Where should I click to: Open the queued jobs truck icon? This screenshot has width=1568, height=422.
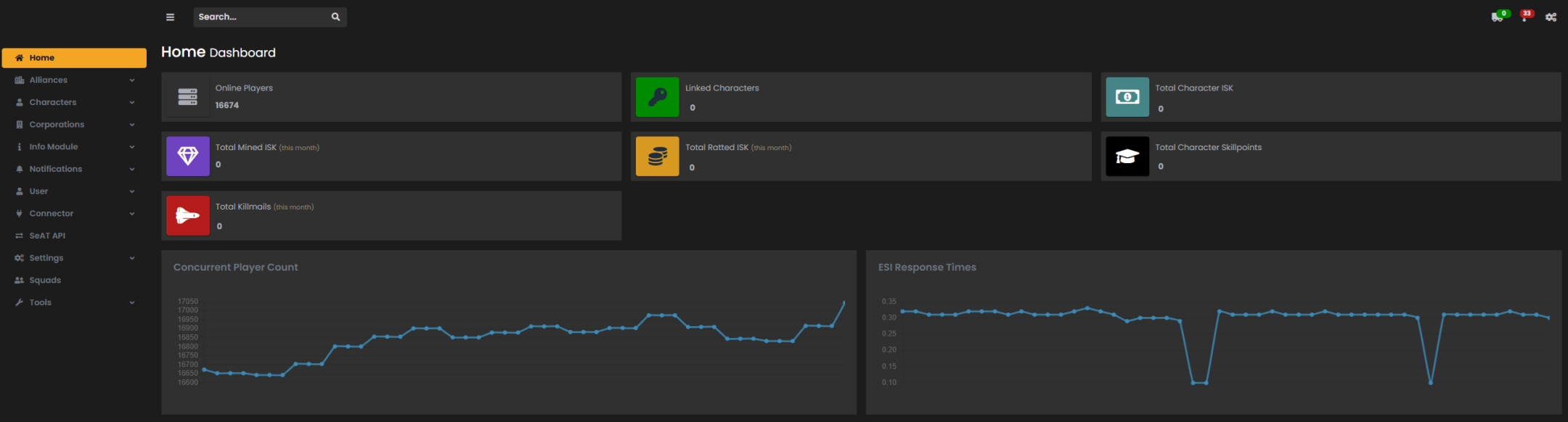click(x=1497, y=17)
